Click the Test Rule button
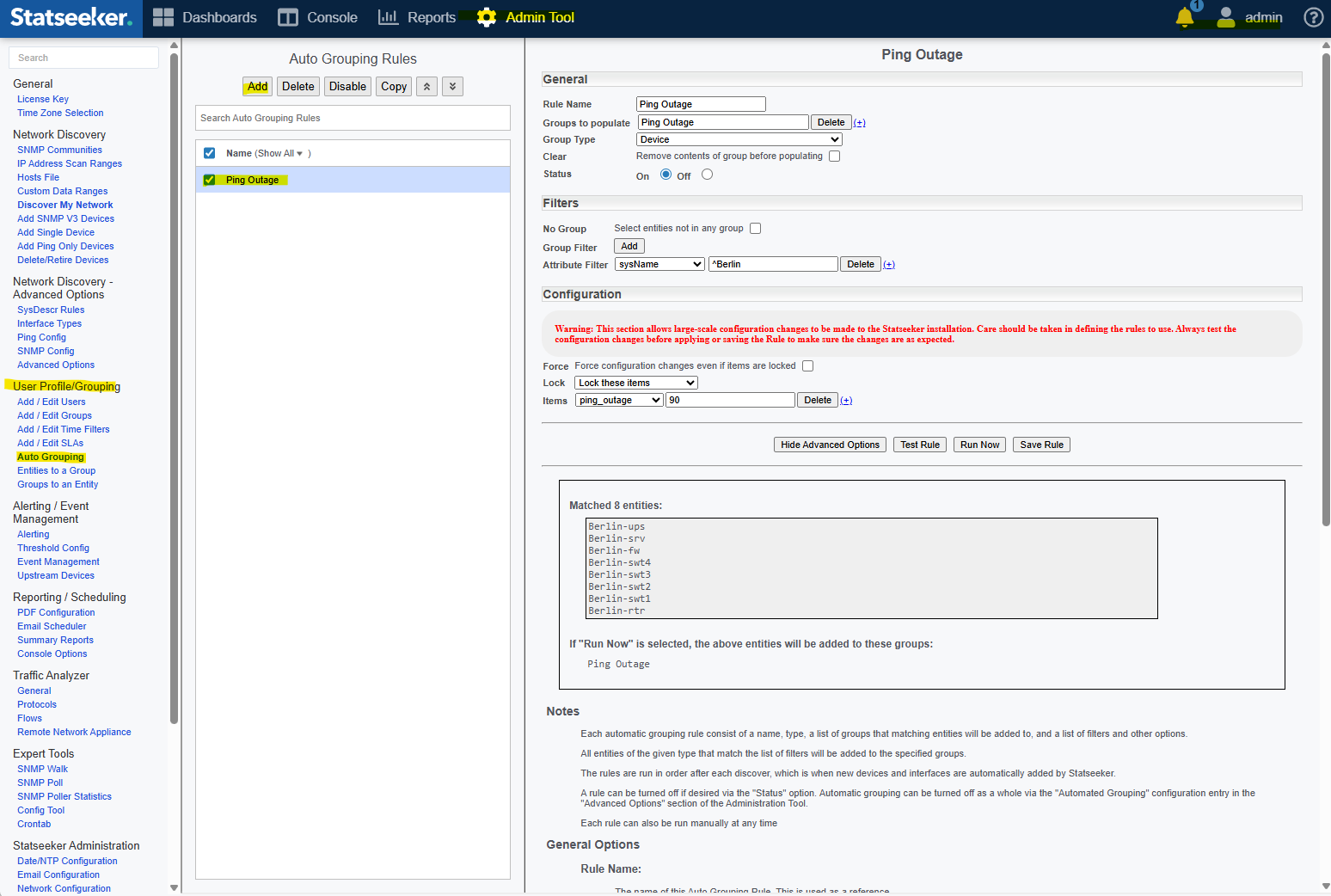The width and height of the screenshot is (1331, 896). point(919,445)
